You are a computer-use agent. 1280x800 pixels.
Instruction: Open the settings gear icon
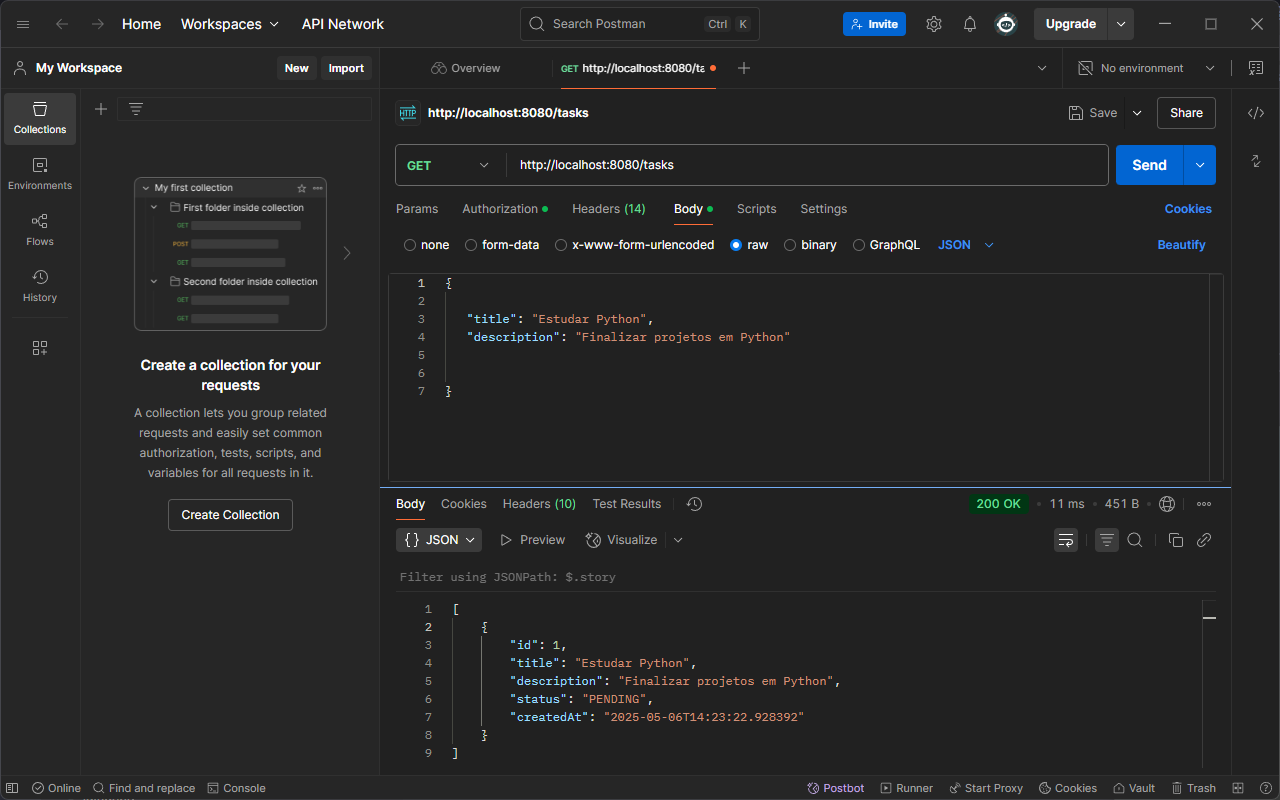934,24
